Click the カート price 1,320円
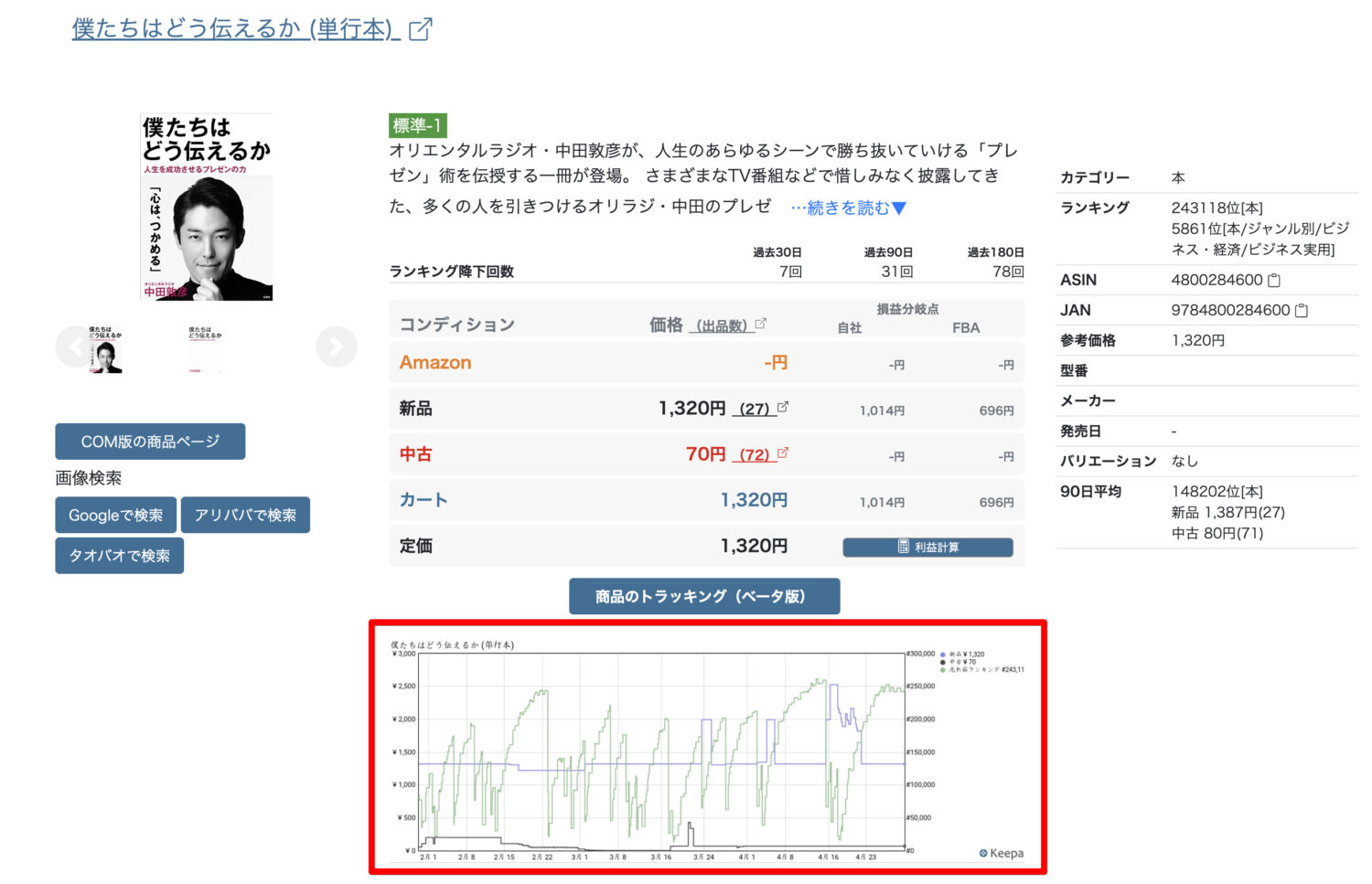 pos(754,500)
